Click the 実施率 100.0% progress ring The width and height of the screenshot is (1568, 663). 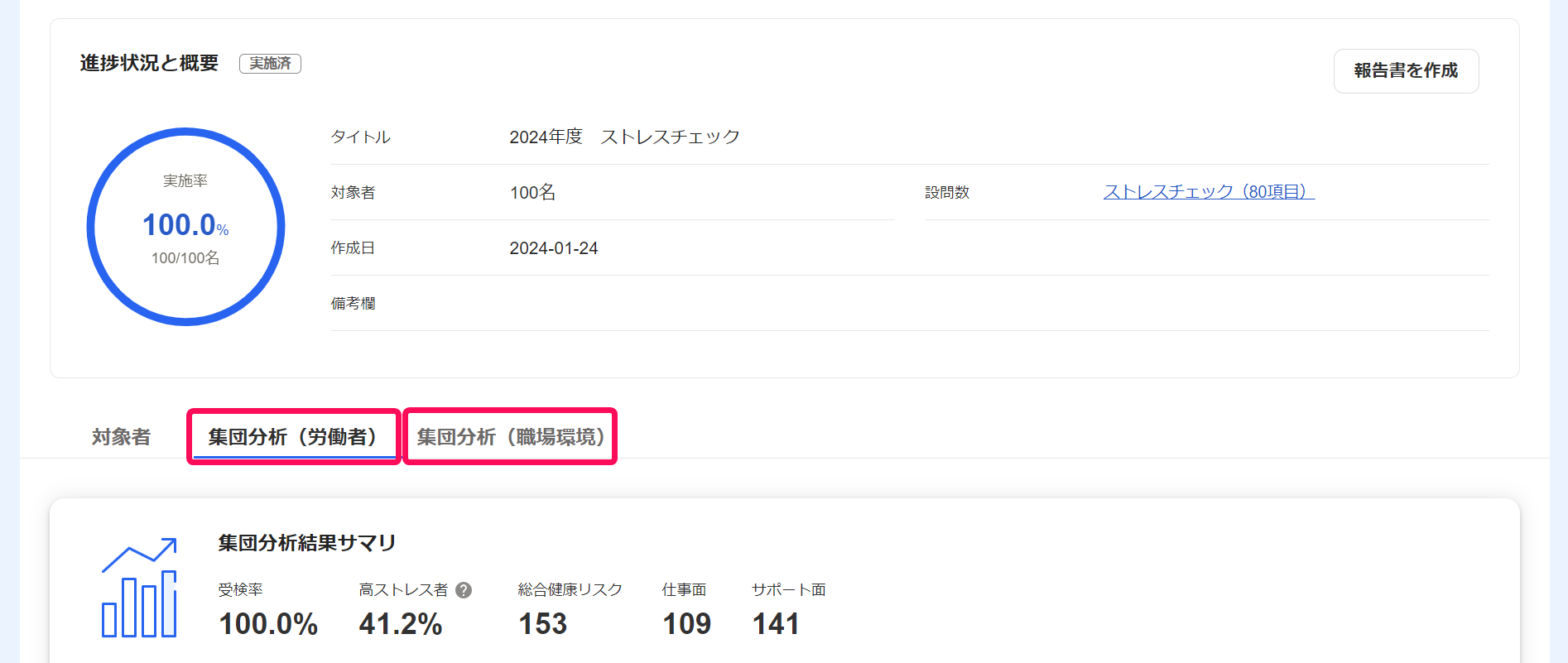coord(185,226)
